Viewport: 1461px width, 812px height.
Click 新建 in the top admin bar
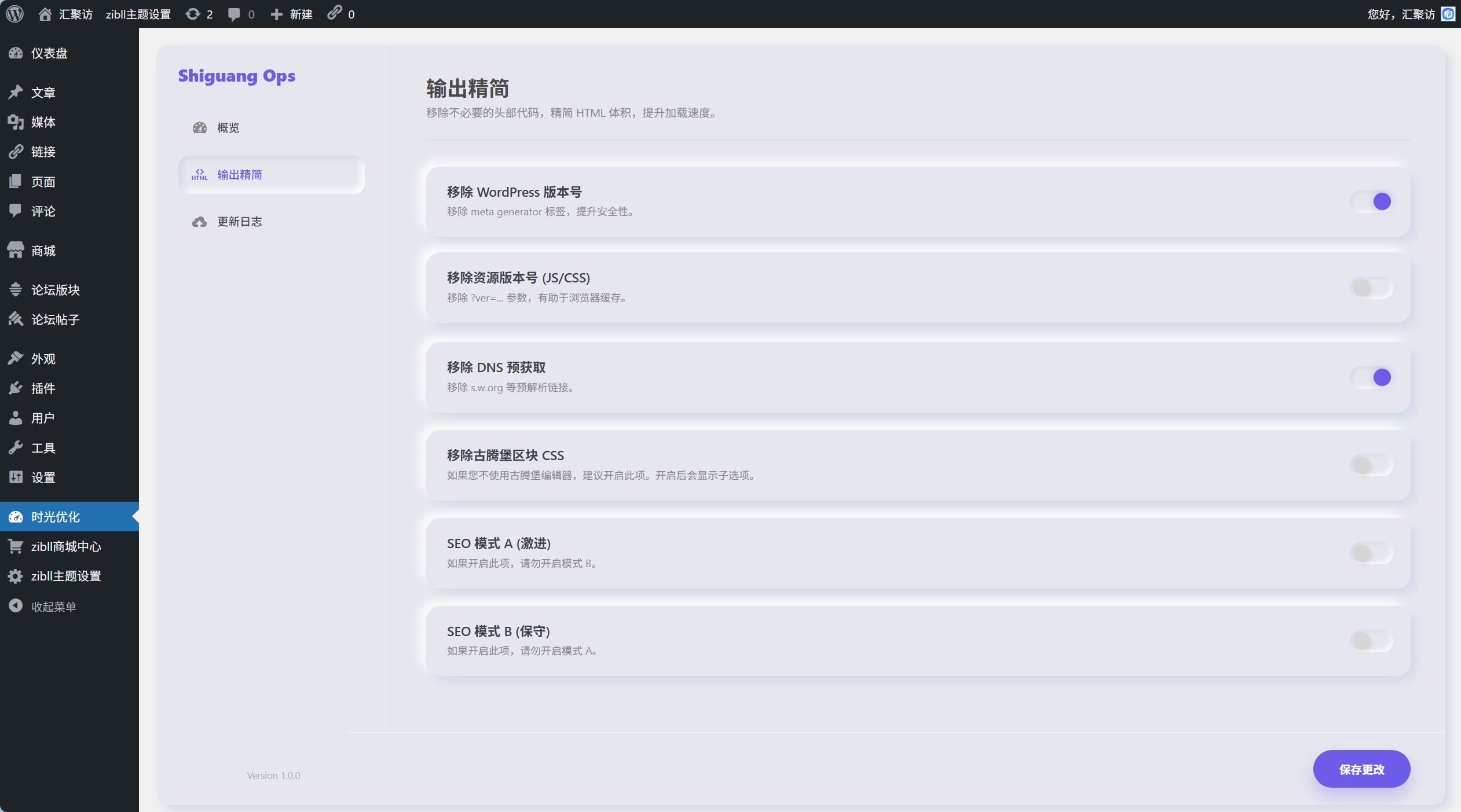[292, 14]
